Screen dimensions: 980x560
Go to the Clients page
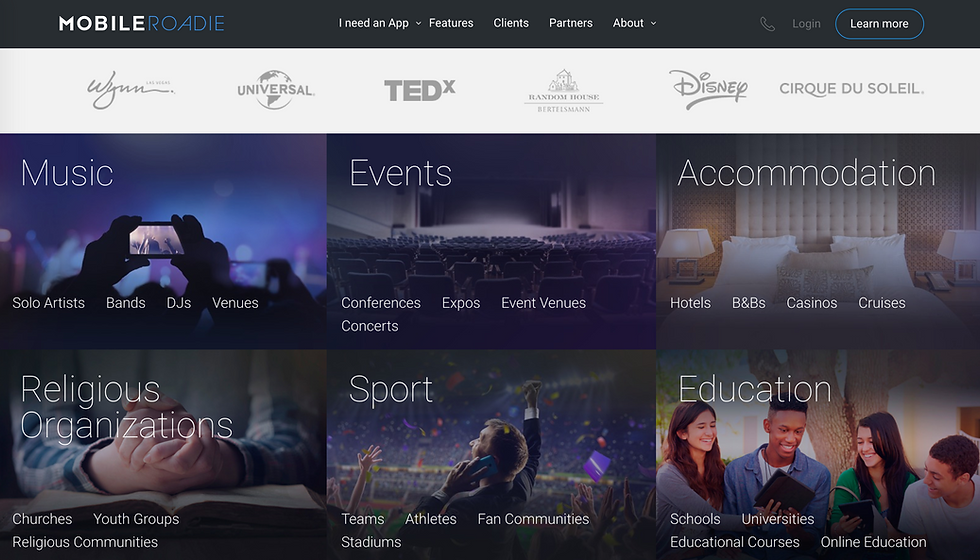(511, 23)
